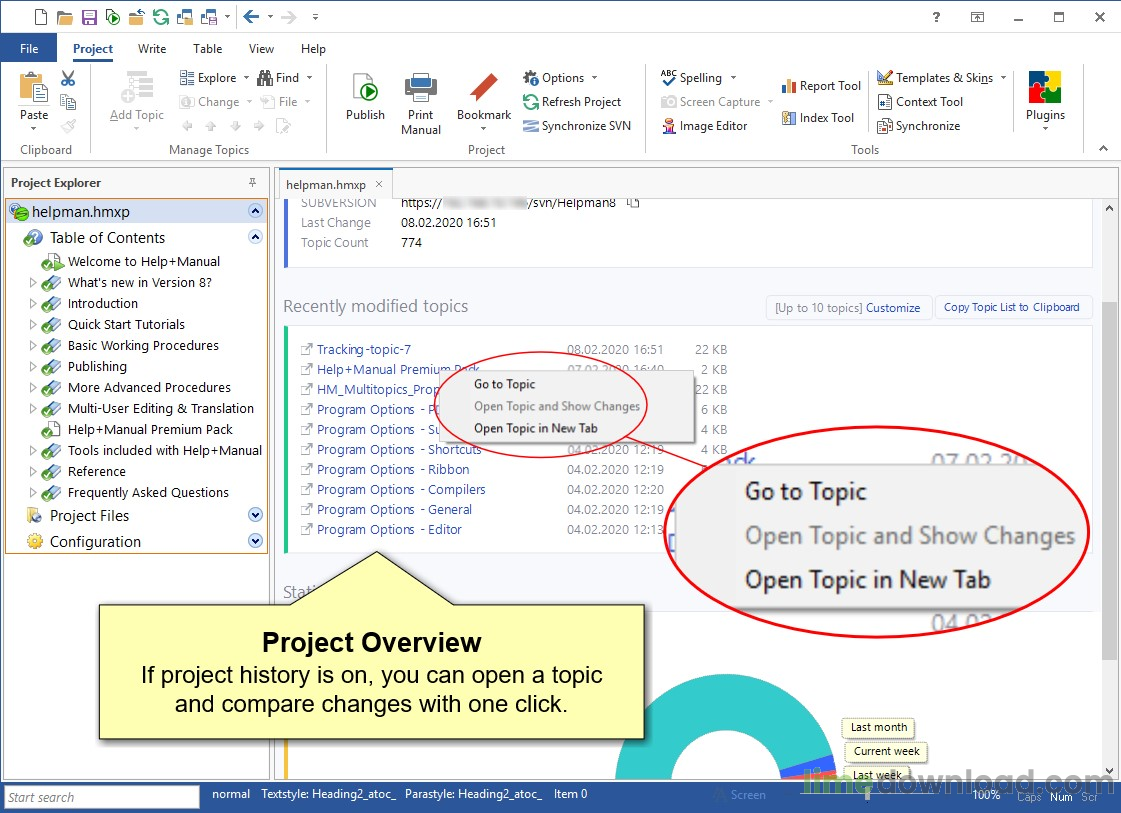This screenshot has width=1121, height=813.
Task: Select Frequently Asked Questions in tree
Action: (148, 492)
